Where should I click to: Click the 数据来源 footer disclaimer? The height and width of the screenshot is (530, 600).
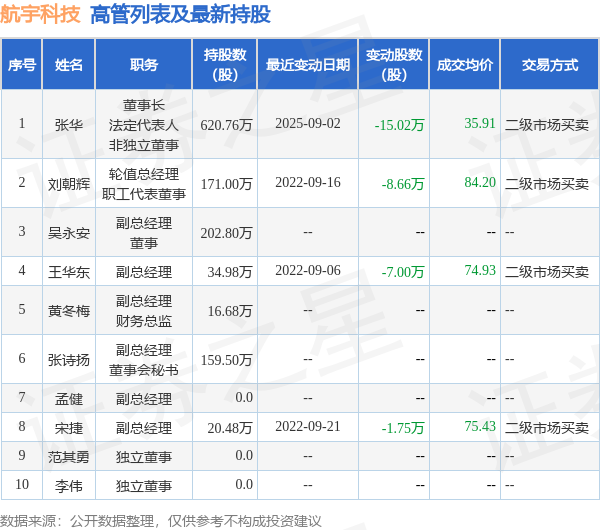click(x=161, y=521)
